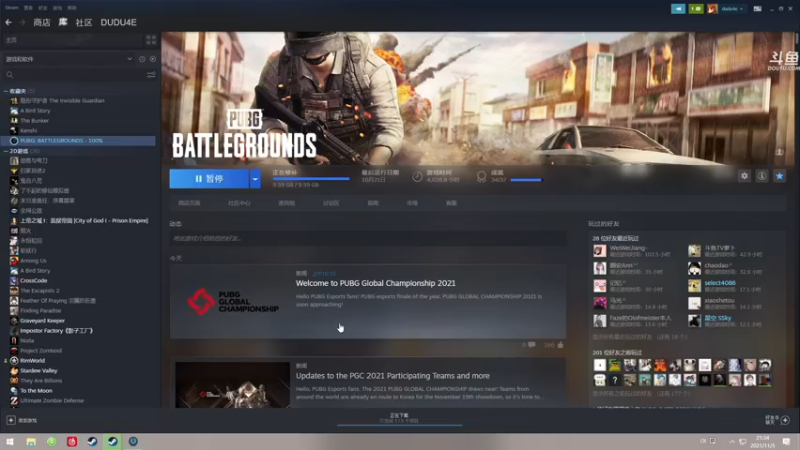Click the add game plus icon

pyautogui.click(x=11, y=420)
